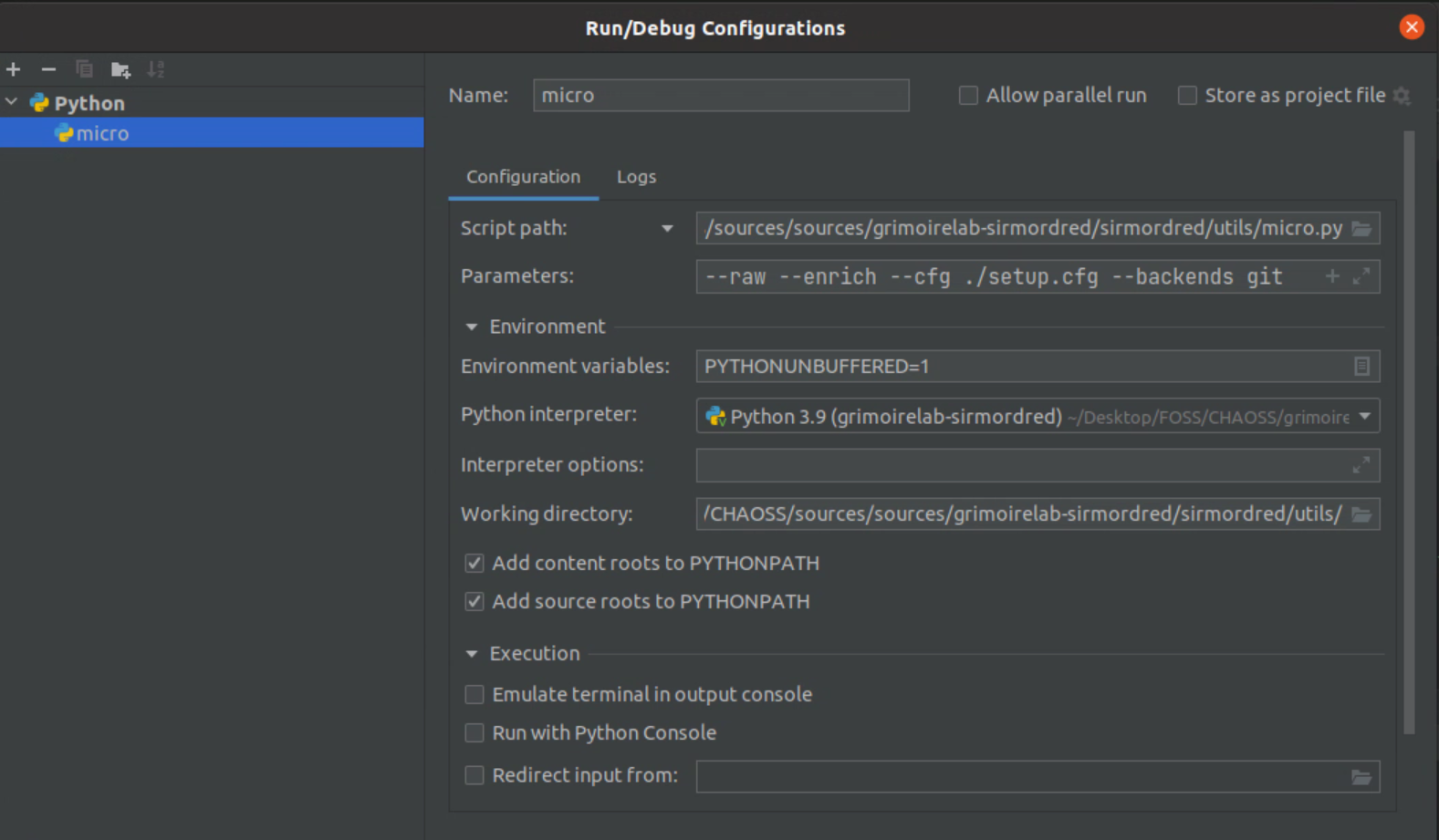
Task: Collapse the Environment section
Action: coord(472,327)
